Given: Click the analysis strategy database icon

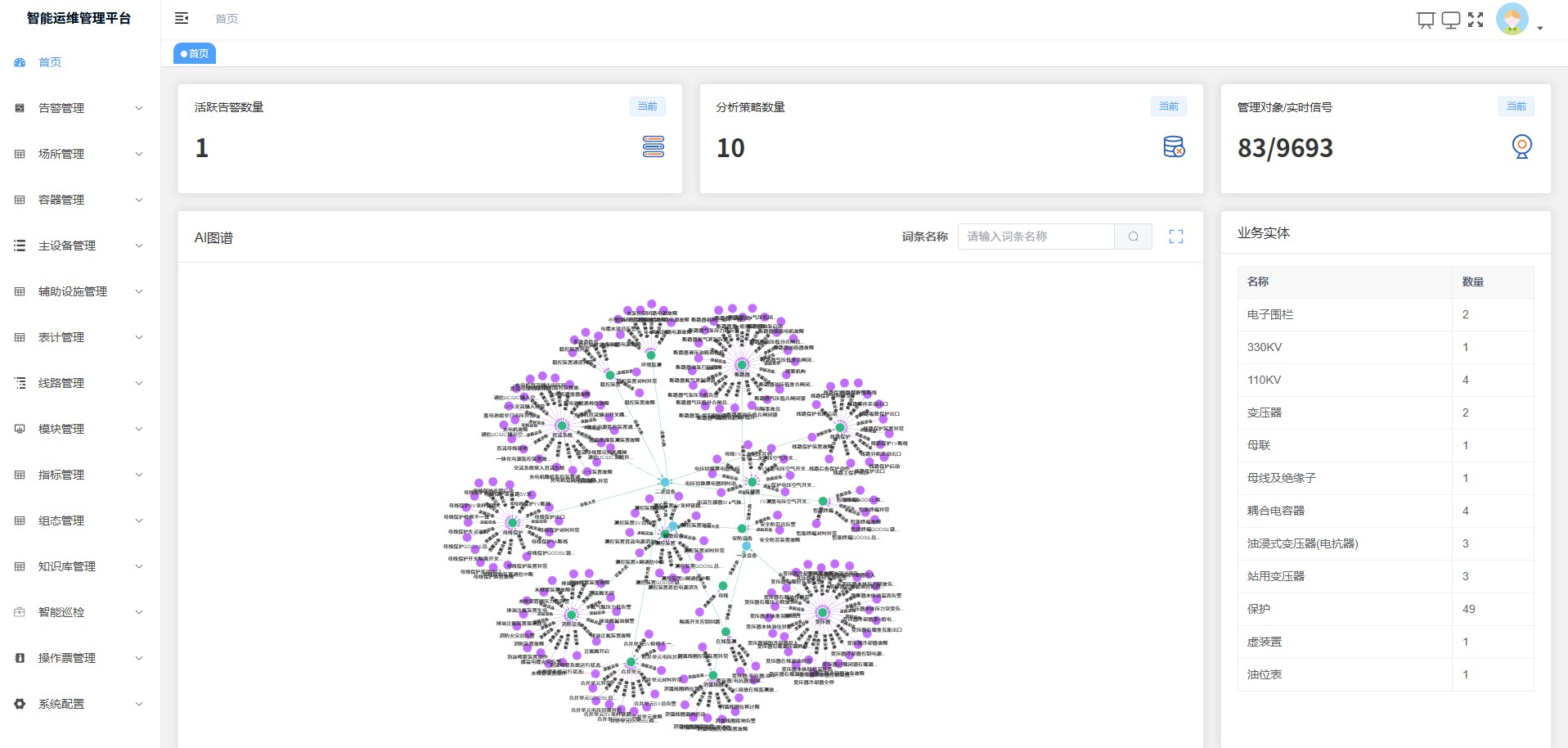Looking at the screenshot, I should (x=1174, y=146).
